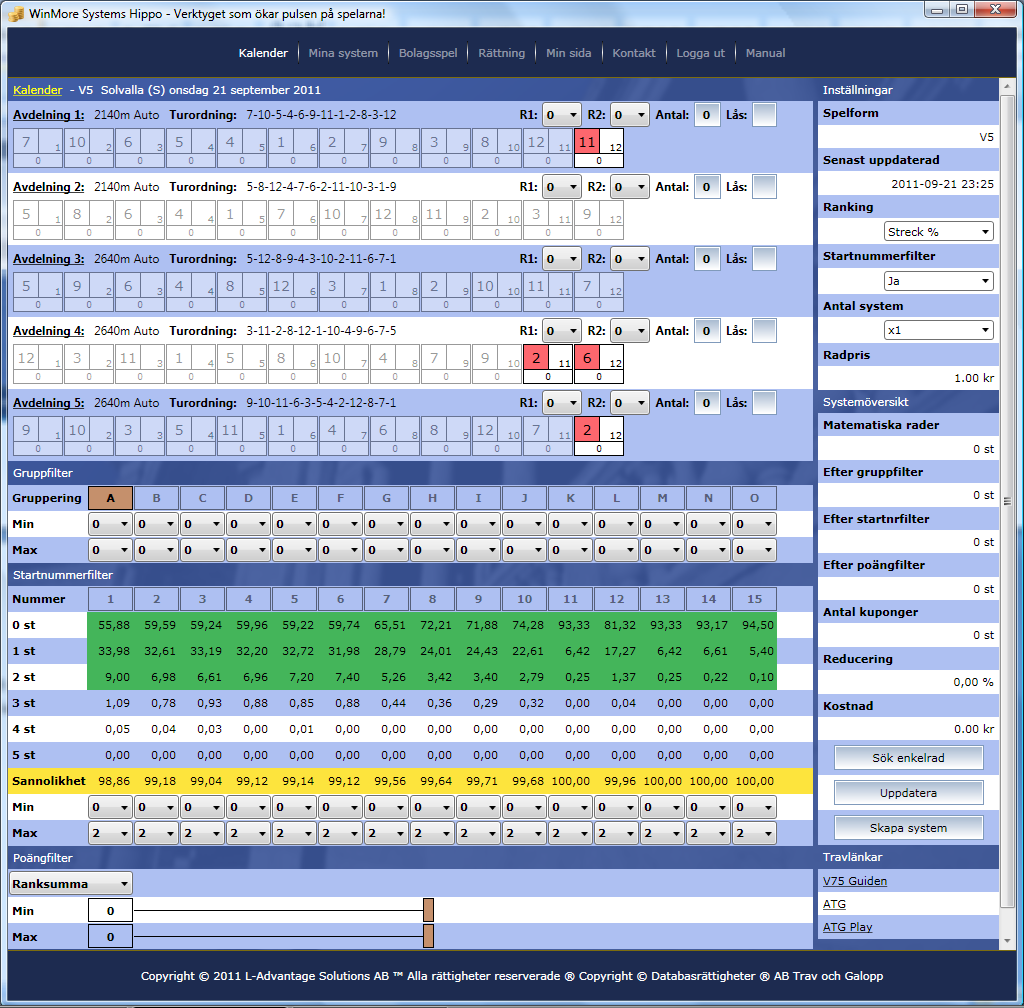Toggle the Lås checkbox for Avdelning 5
This screenshot has height=1008, width=1024.
click(x=764, y=403)
